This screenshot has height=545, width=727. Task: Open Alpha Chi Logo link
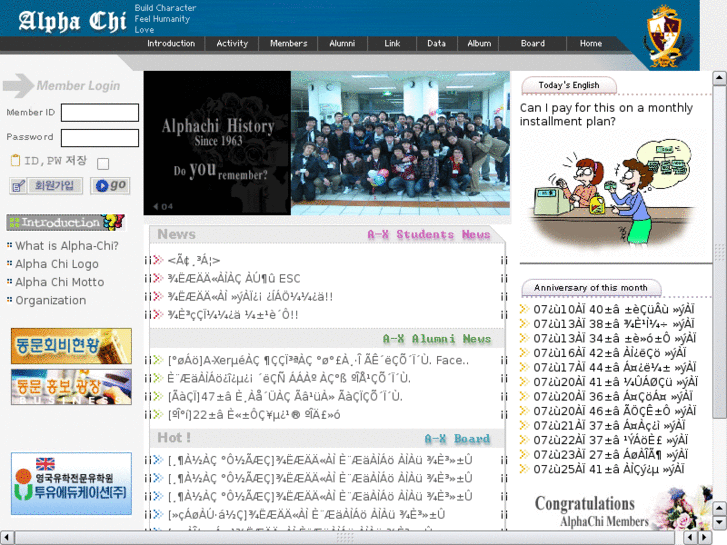pos(57,264)
